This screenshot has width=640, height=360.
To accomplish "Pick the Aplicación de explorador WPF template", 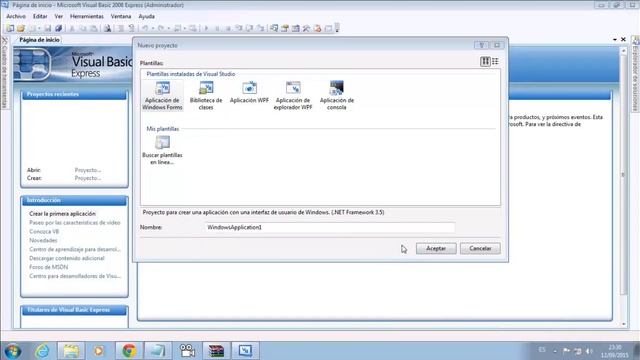I will point(293,96).
